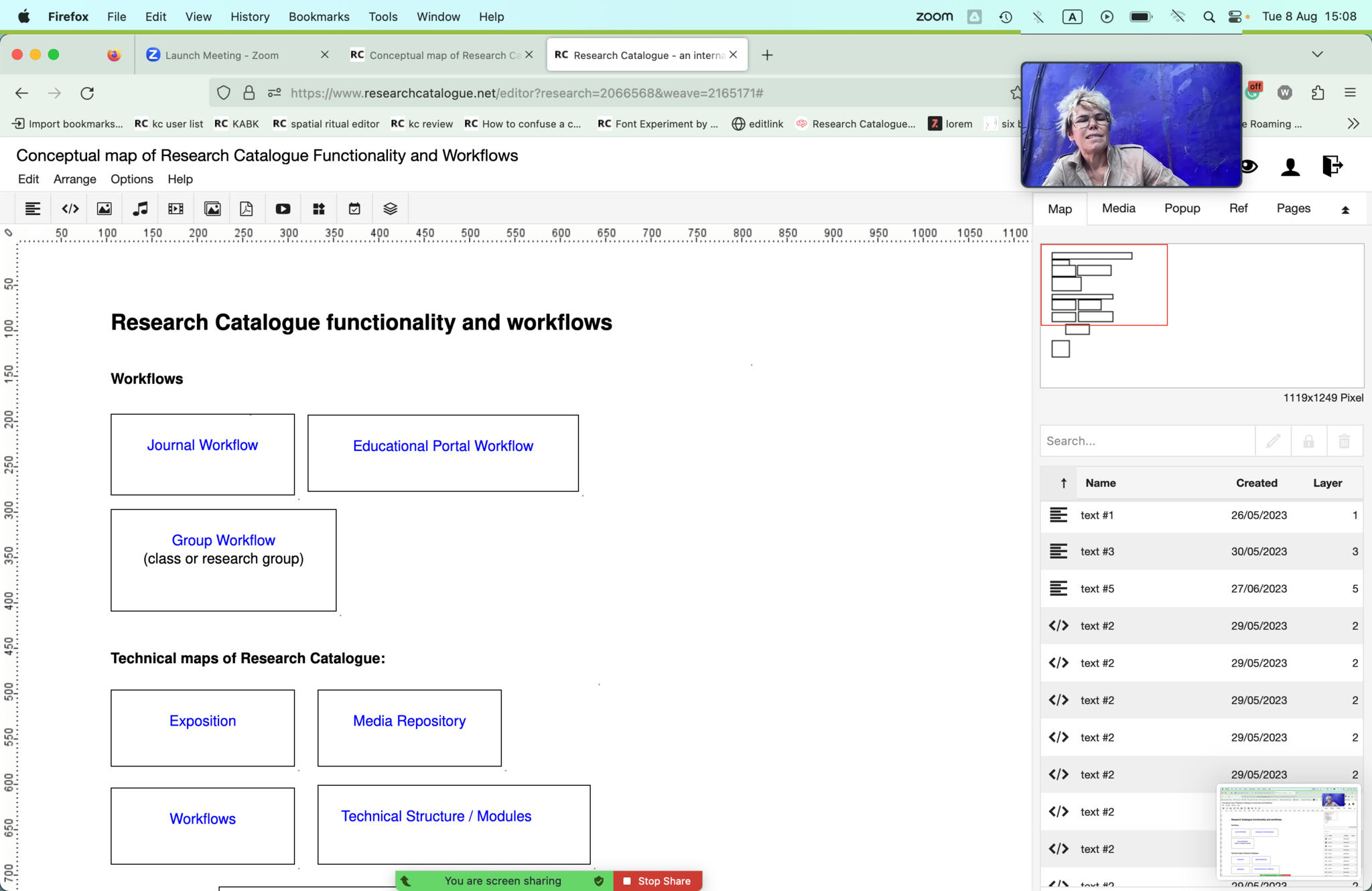Select the shapes tool icon
1372x891 pixels.
point(319,209)
